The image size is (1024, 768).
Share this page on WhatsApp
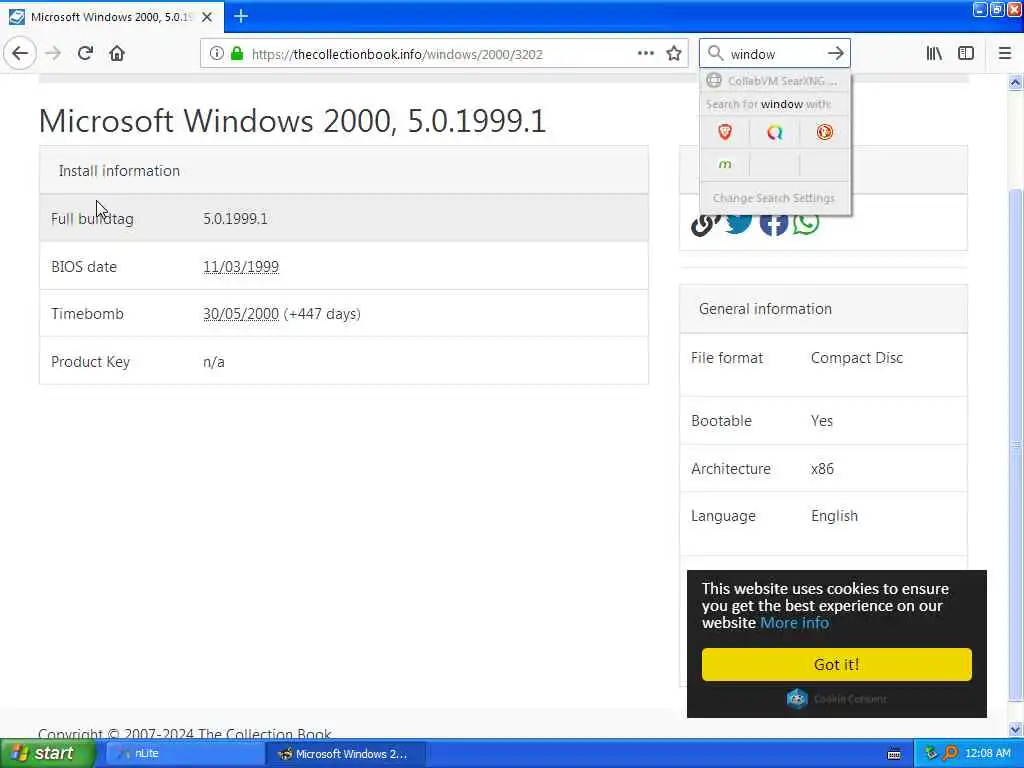click(x=807, y=223)
